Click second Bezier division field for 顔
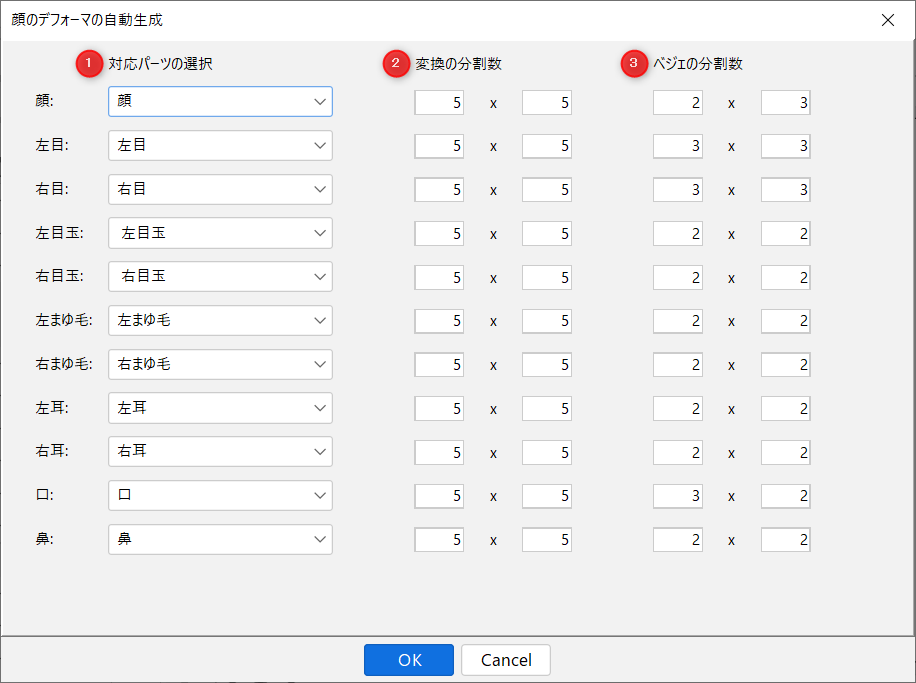916x683 pixels. click(x=785, y=103)
